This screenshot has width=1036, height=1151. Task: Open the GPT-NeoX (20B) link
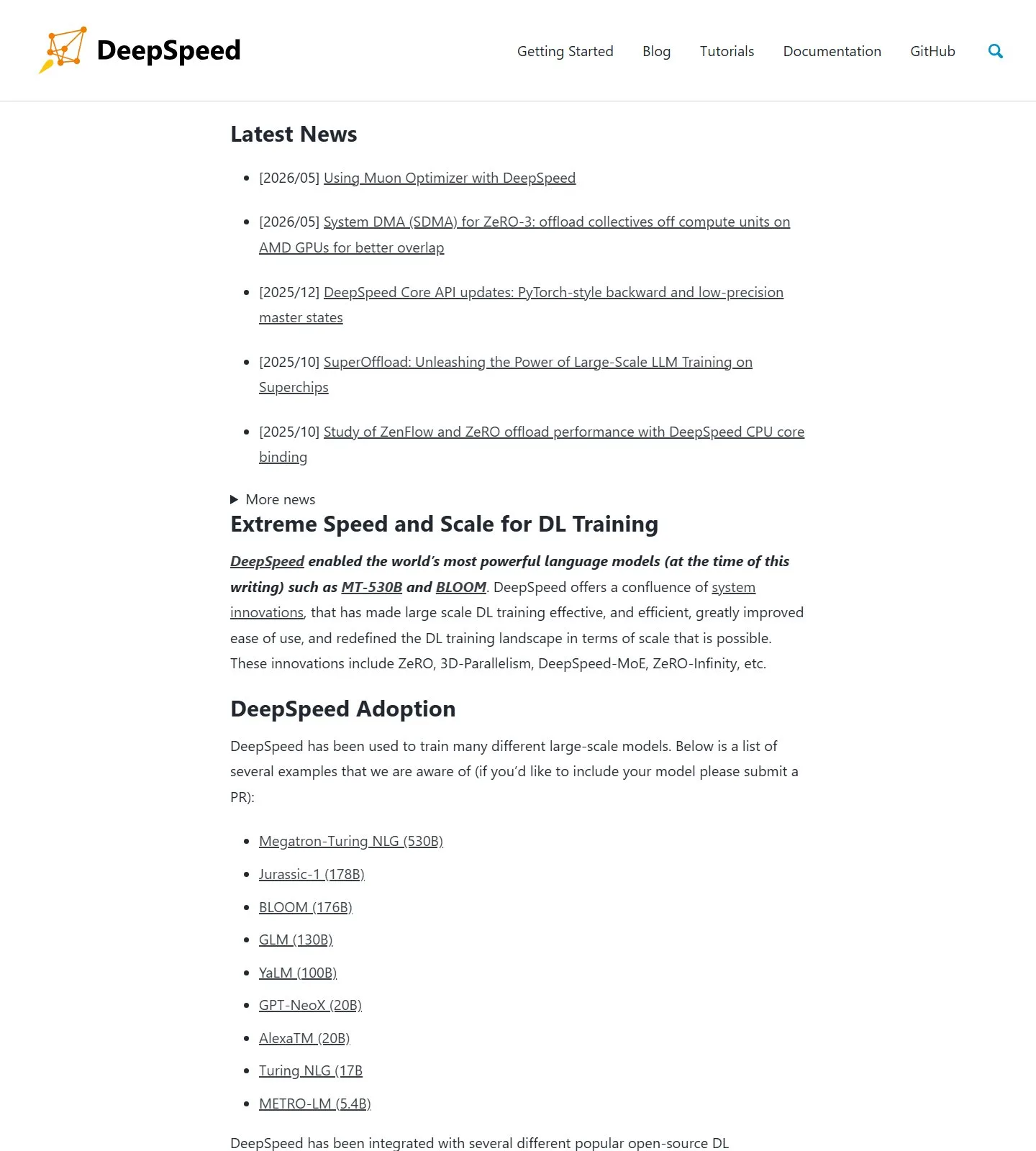(x=310, y=1005)
